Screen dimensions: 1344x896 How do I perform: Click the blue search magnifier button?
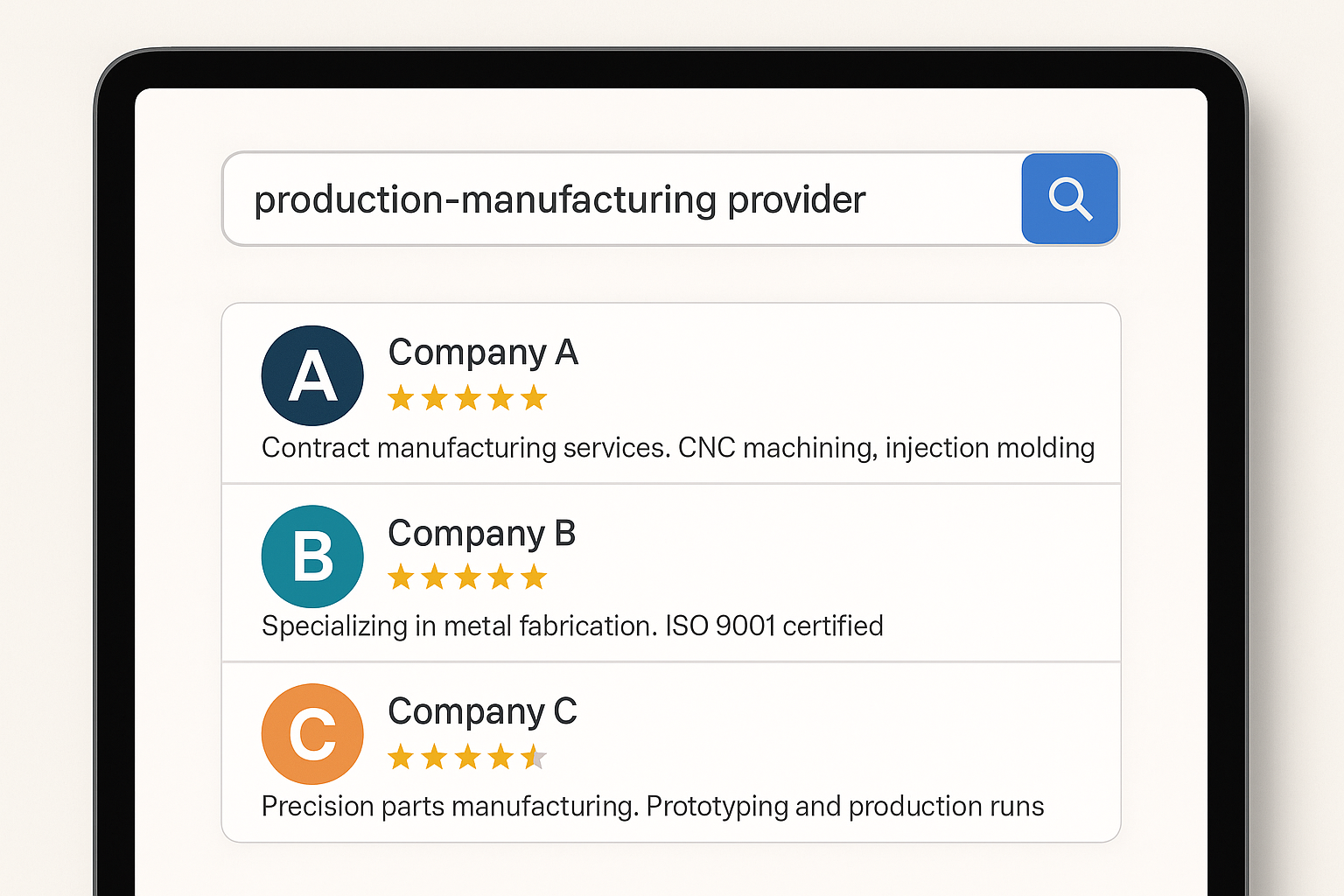[x=1069, y=199]
